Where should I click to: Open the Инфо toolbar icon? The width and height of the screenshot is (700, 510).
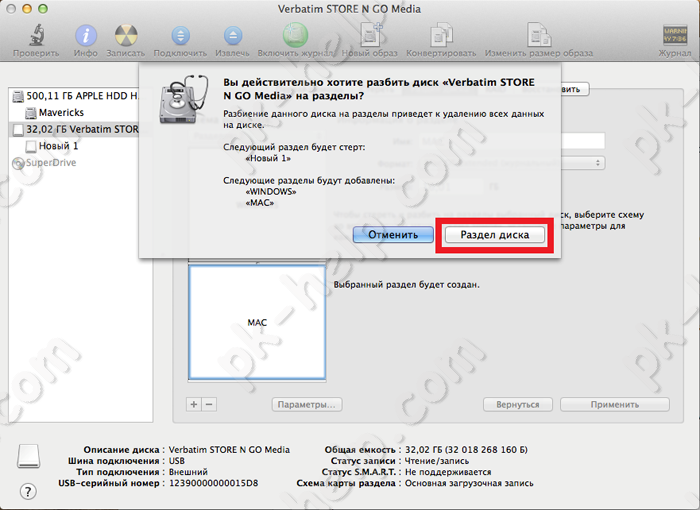(x=86, y=37)
